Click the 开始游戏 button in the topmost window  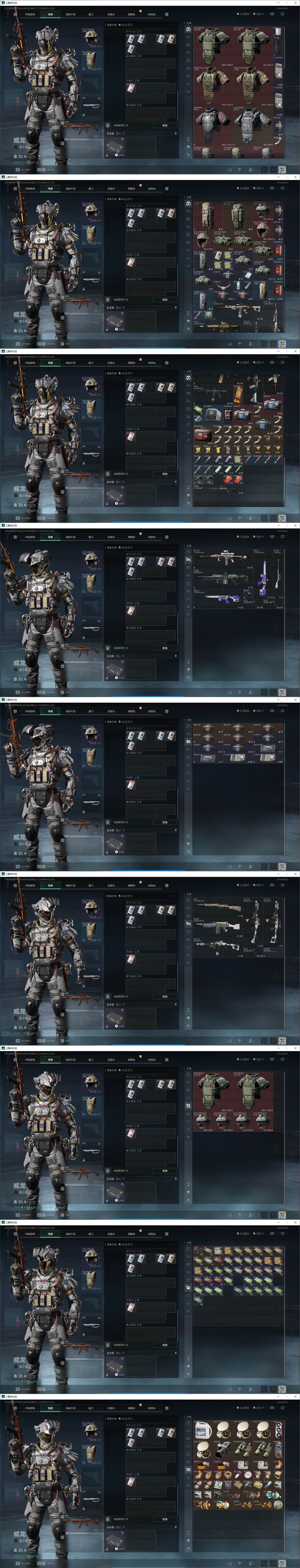click(x=30, y=14)
